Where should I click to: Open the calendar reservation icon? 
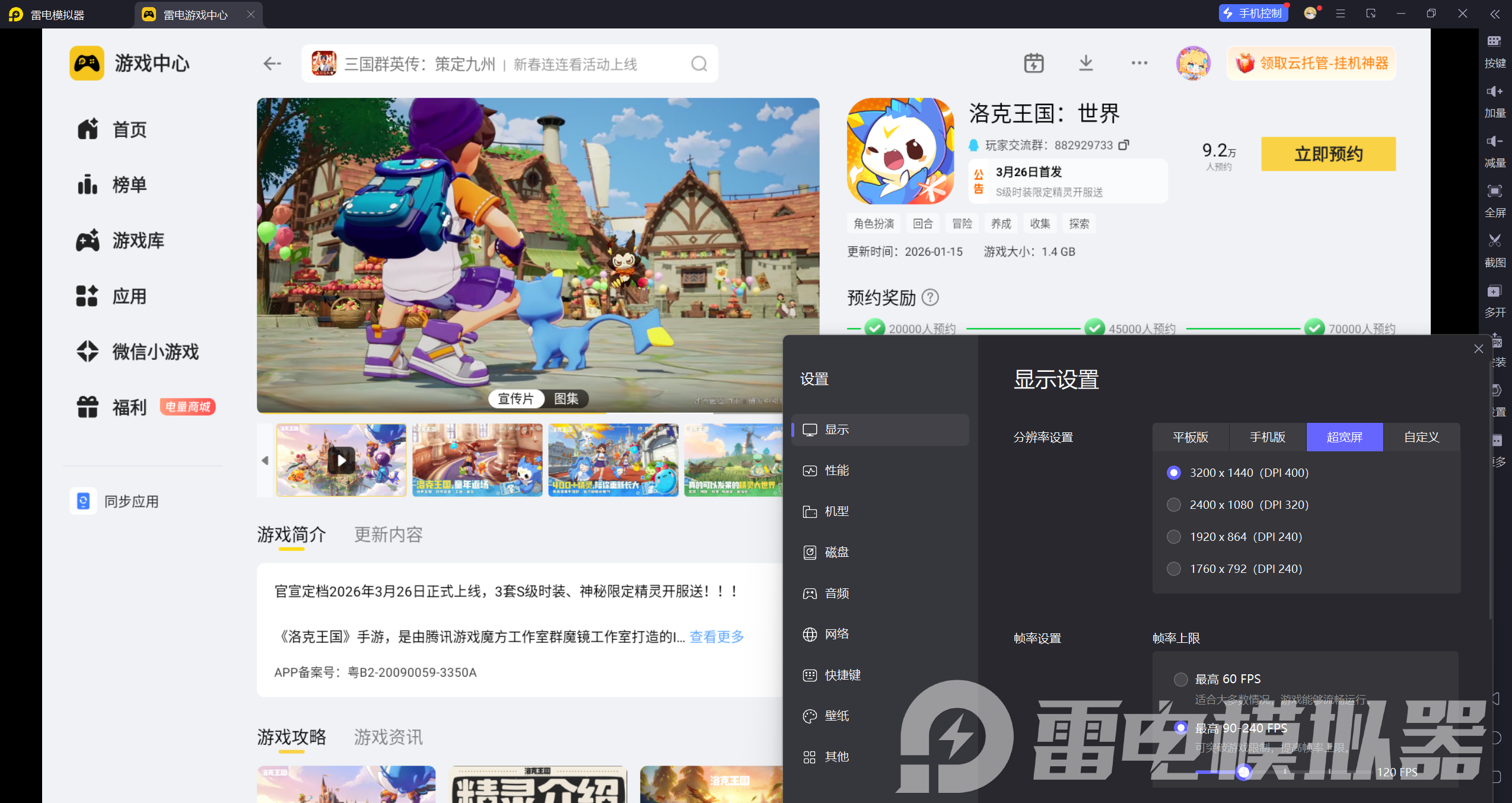pyautogui.click(x=1033, y=63)
